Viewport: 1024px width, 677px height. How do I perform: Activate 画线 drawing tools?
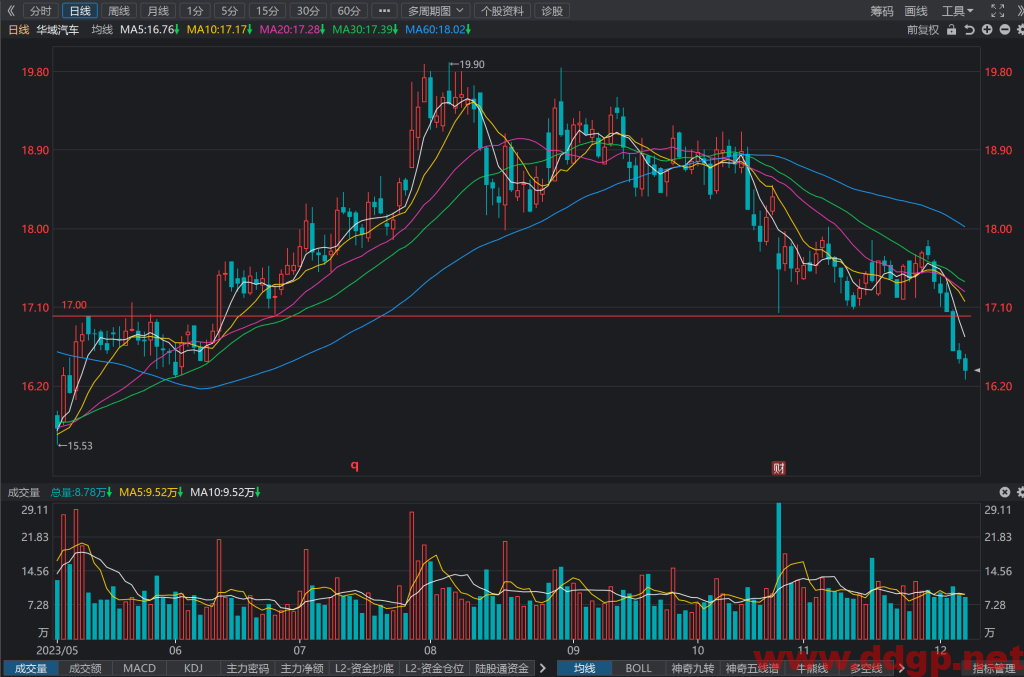pos(916,11)
